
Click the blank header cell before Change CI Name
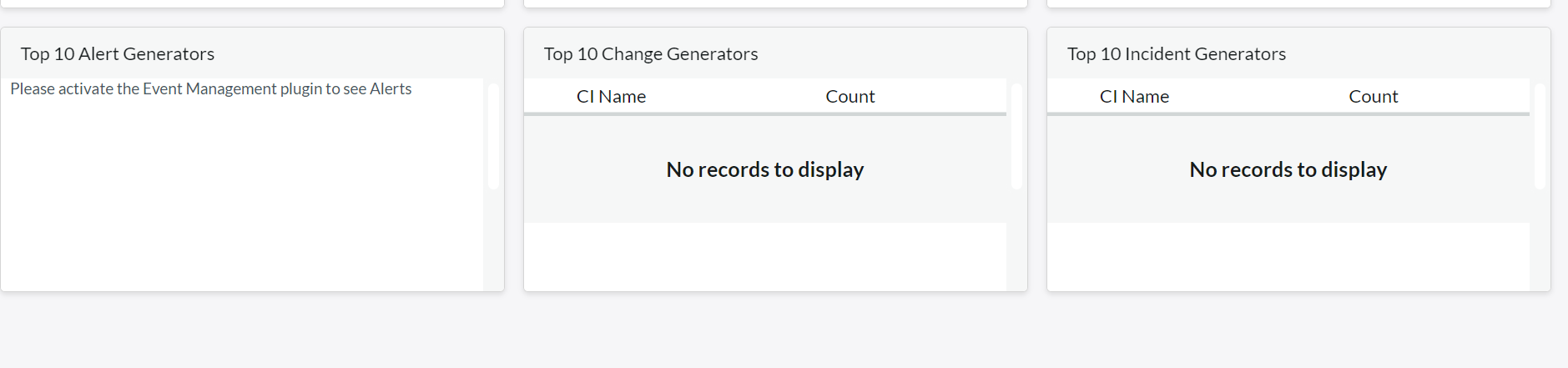tap(549, 97)
